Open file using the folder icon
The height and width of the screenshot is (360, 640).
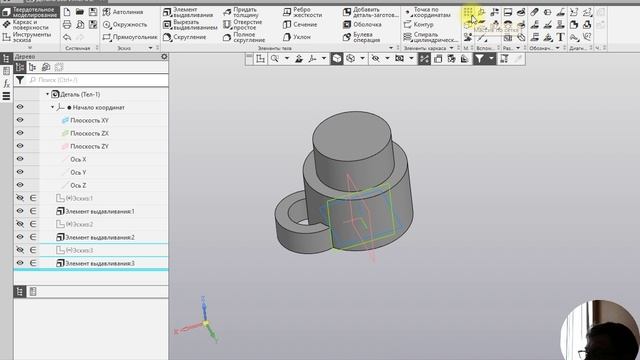[80, 12]
